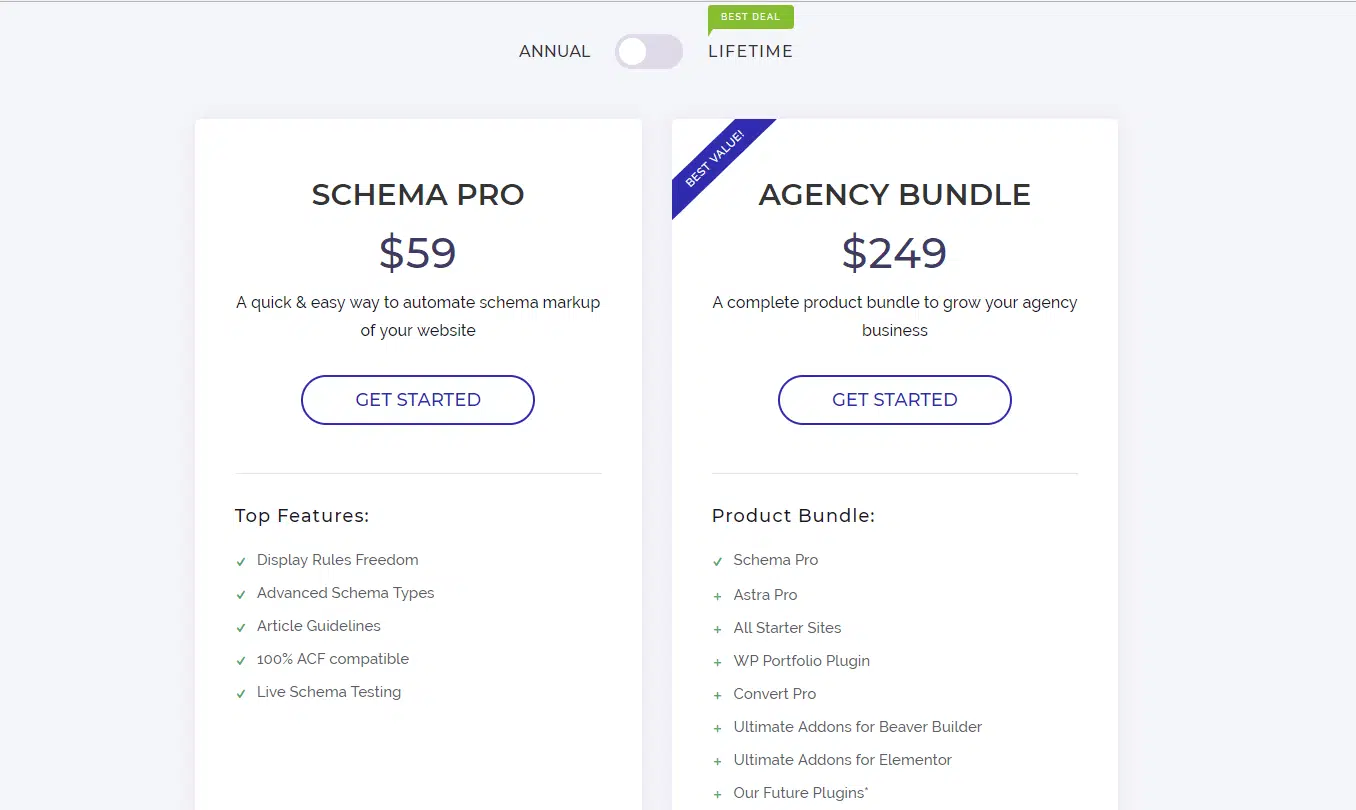Click plus icon next to Convert Pro
The height and width of the screenshot is (810, 1356).
pos(717,695)
